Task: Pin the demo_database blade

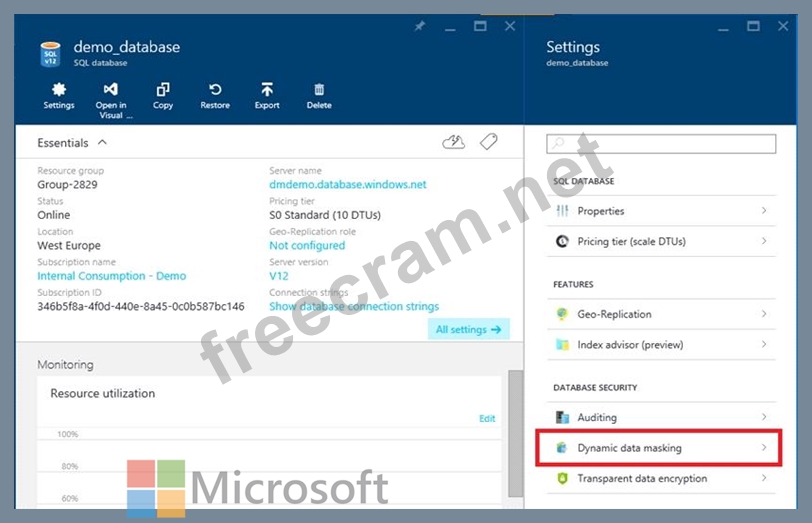Action: pos(419,26)
